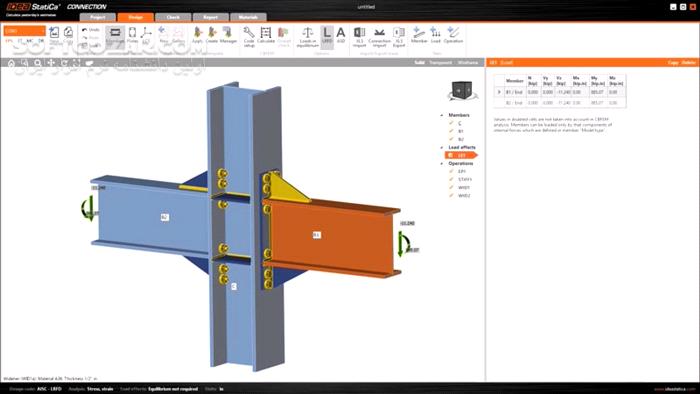This screenshot has width=700, height=394.
Task: Click home view icon in viewport toolbar
Action: click(x=11, y=63)
